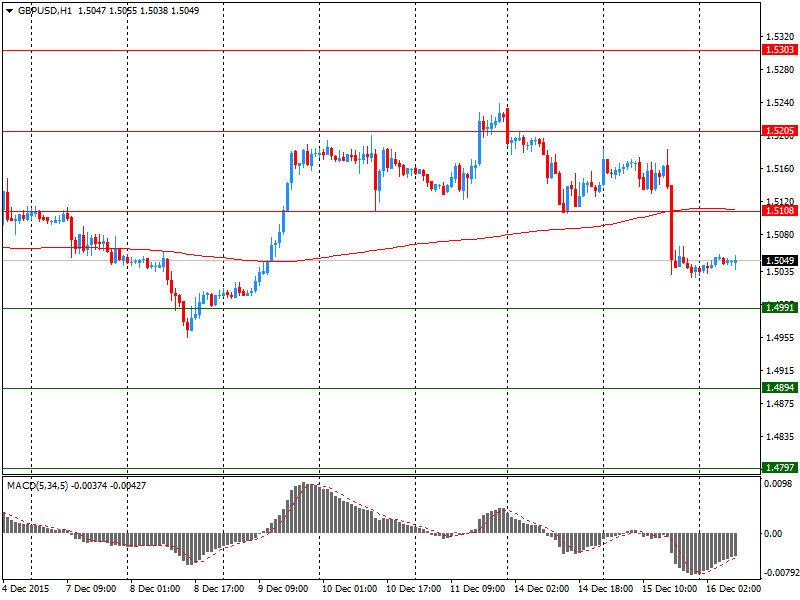
Task: Click the 1.5160 price scale value
Action: point(780,168)
